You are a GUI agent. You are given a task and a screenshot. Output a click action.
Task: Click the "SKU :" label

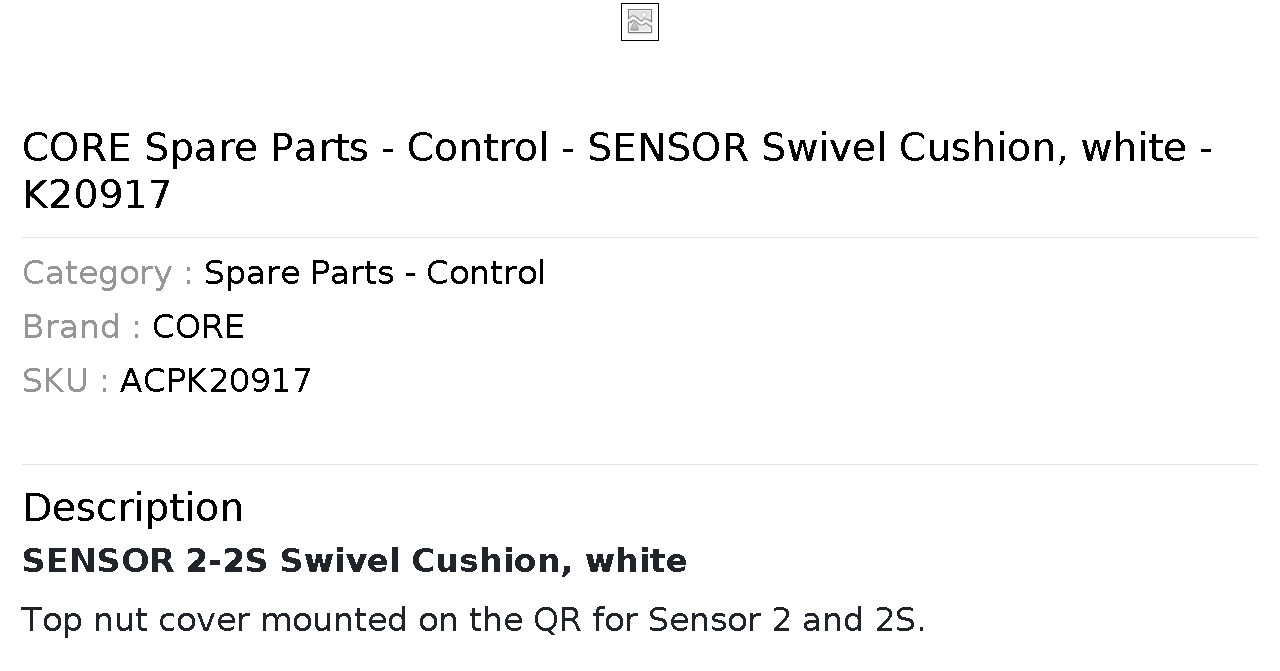66,381
